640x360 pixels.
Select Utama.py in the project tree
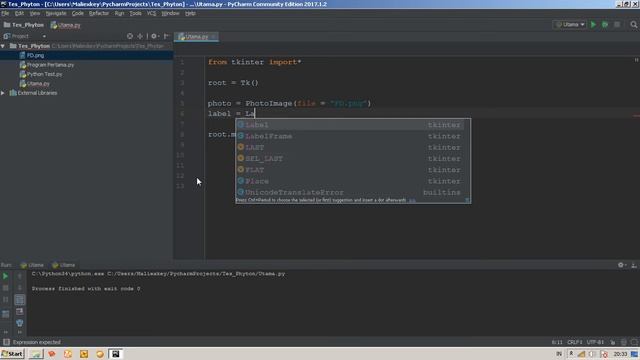[38, 84]
